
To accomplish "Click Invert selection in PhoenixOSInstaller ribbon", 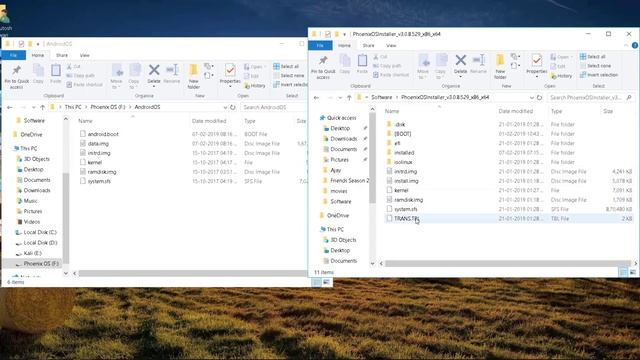I will click(x=599, y=75).
